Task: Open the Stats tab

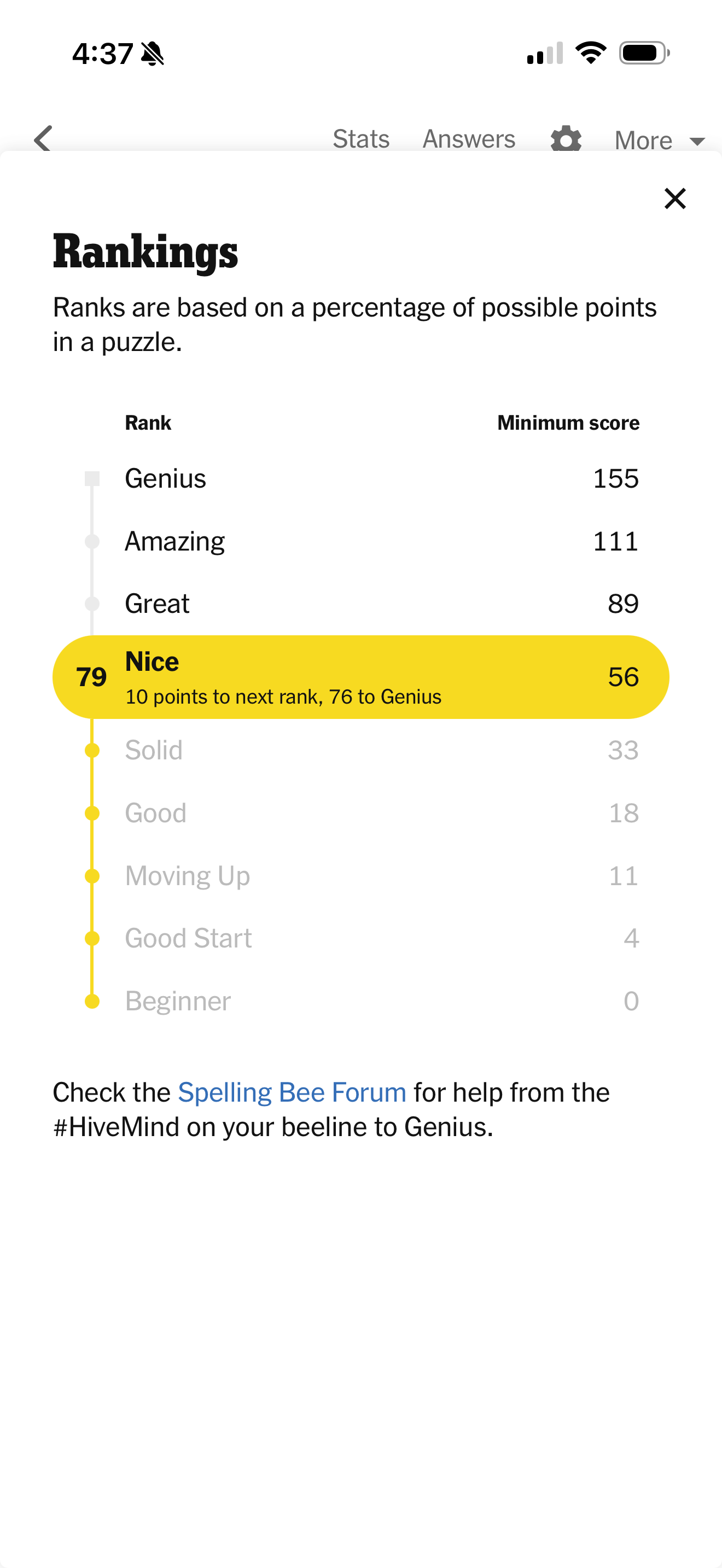Action: [x=361, y=139]
